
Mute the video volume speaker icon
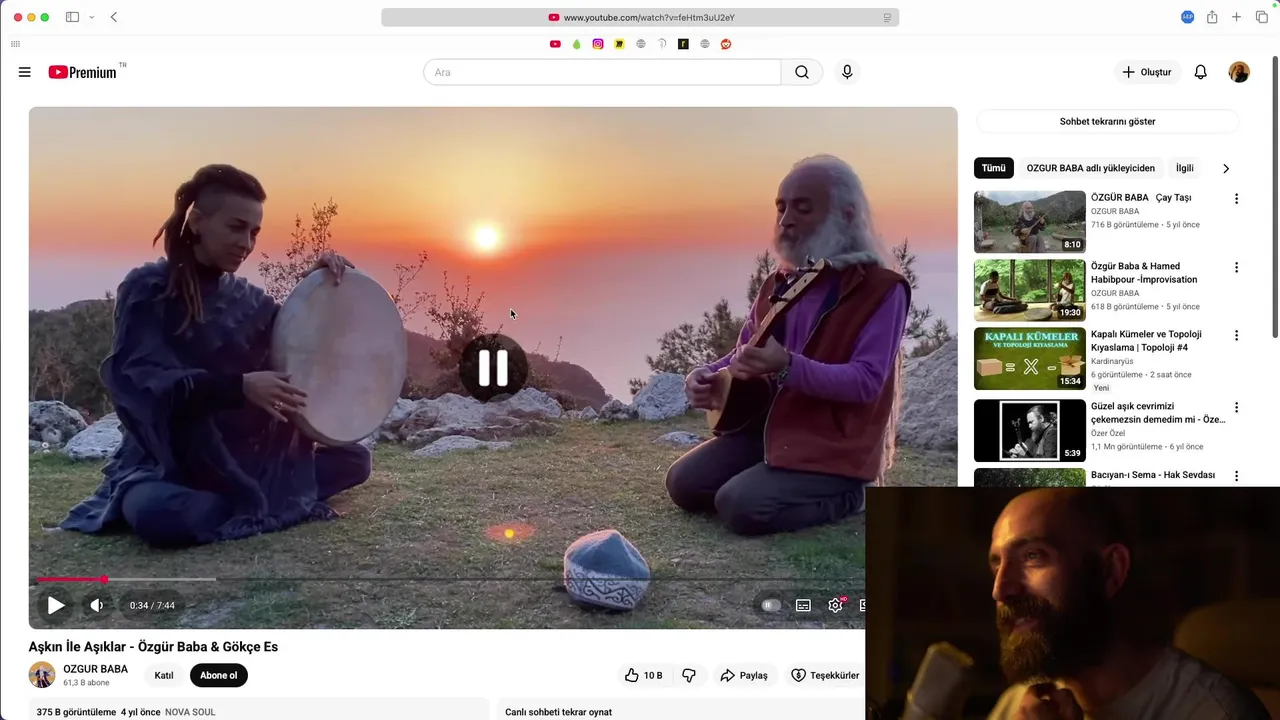[97, 605]
